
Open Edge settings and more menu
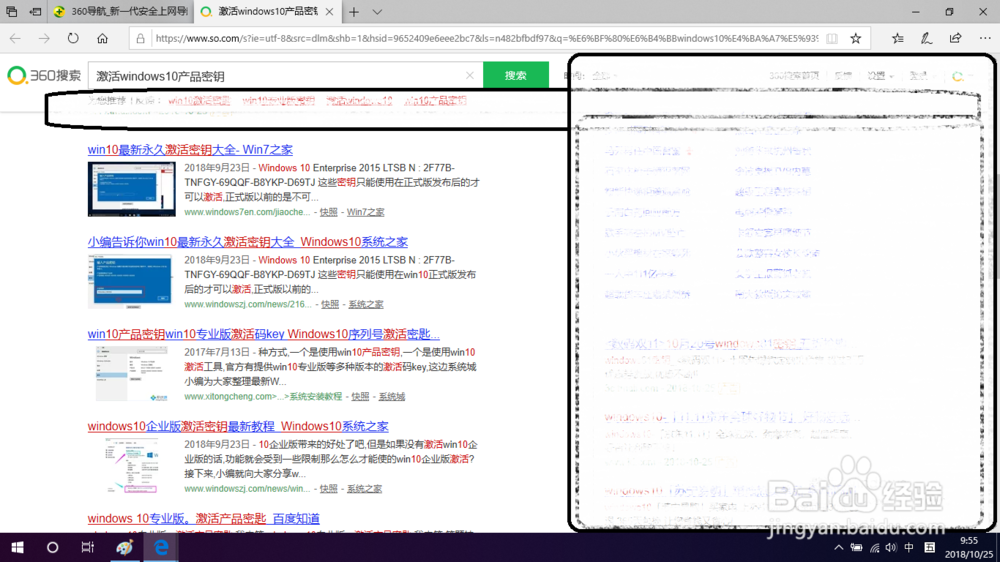tap(985, 38)
